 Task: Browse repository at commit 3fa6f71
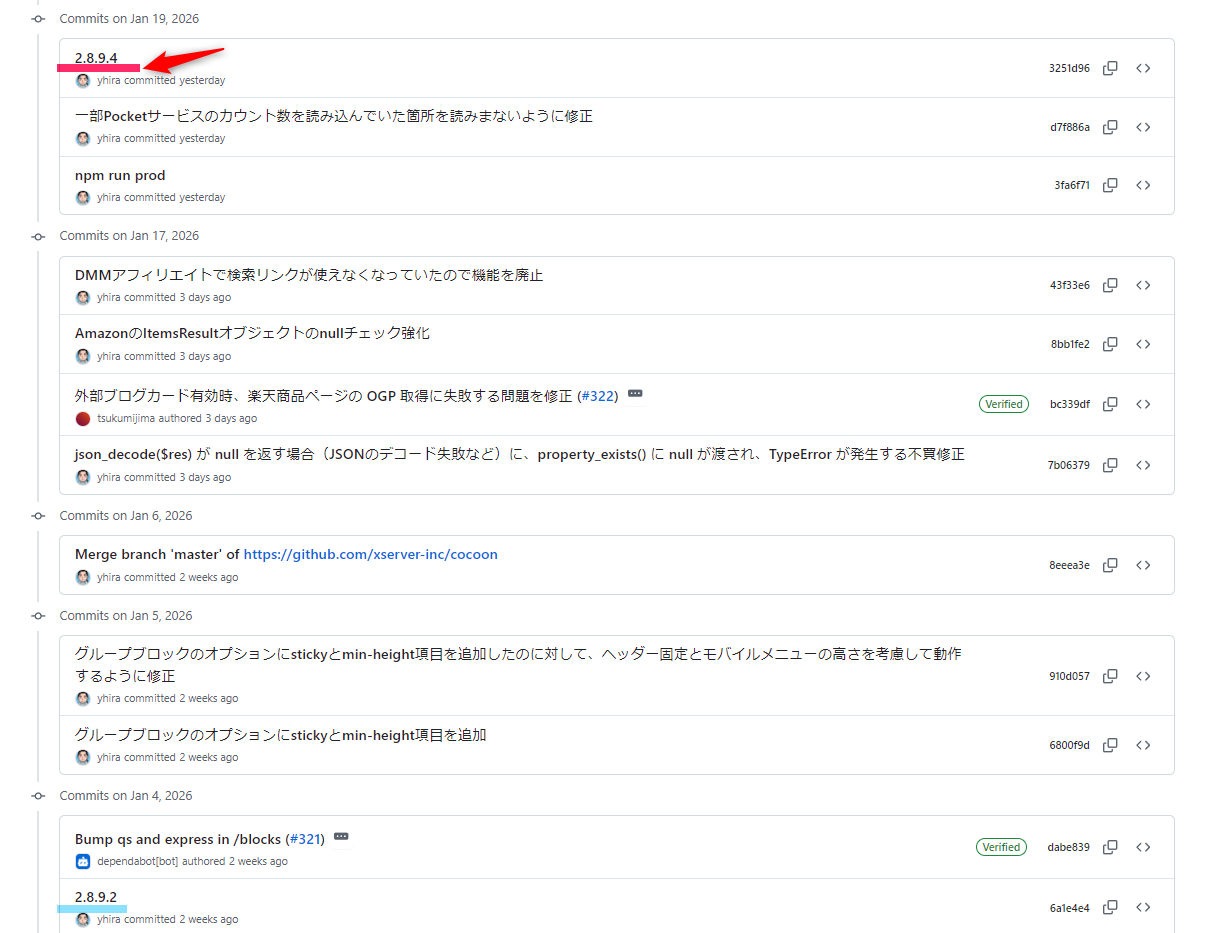click(x=1143, y=185)
